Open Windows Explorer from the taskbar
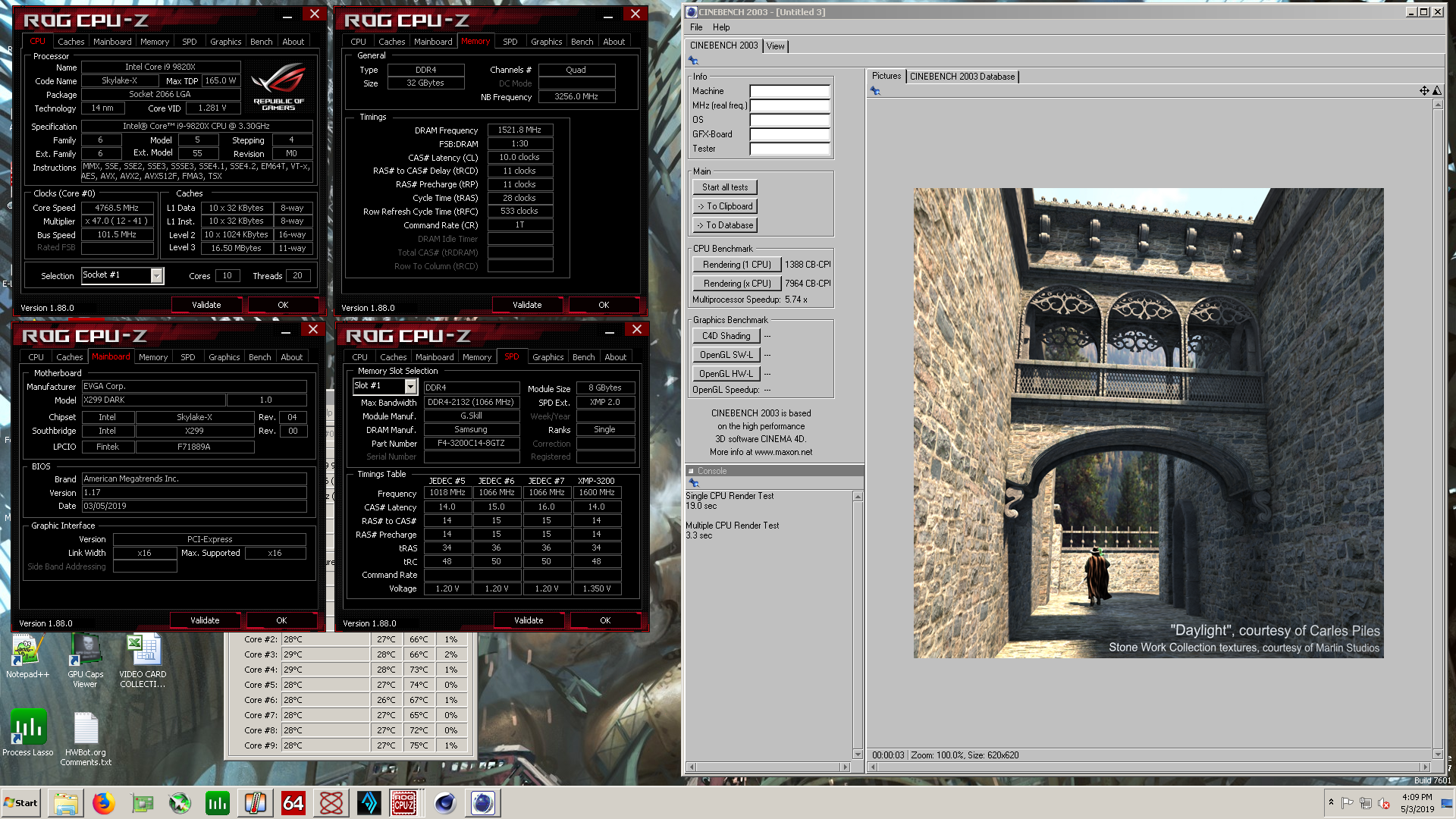This screenshot has height=819, width=1456. pyautogui.click(x=65, y=803)
